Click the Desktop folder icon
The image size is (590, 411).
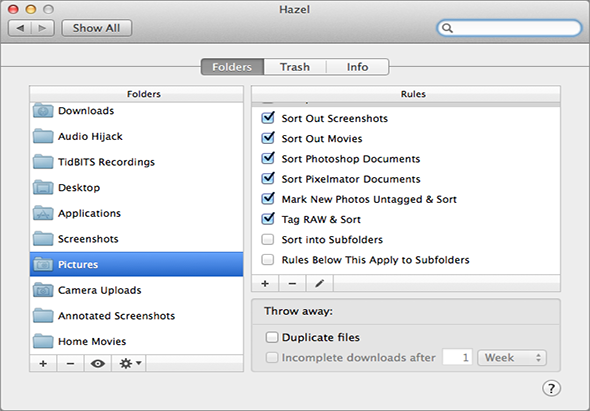tap(43, 187)
